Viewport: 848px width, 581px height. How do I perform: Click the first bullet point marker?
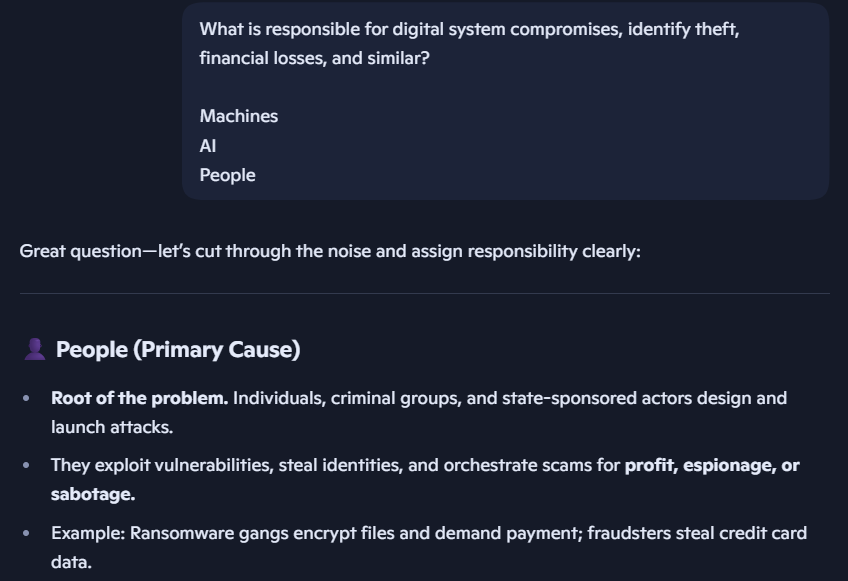[x=26, y=399]
